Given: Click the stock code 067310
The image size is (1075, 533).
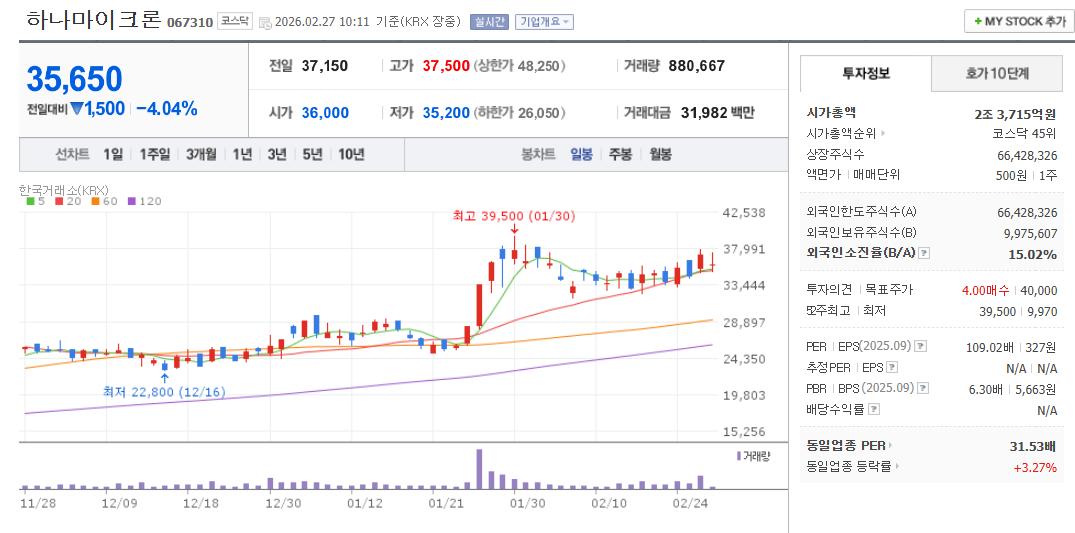Looking at the screenshot, I should pyautogui.click(x=190, y=23).
